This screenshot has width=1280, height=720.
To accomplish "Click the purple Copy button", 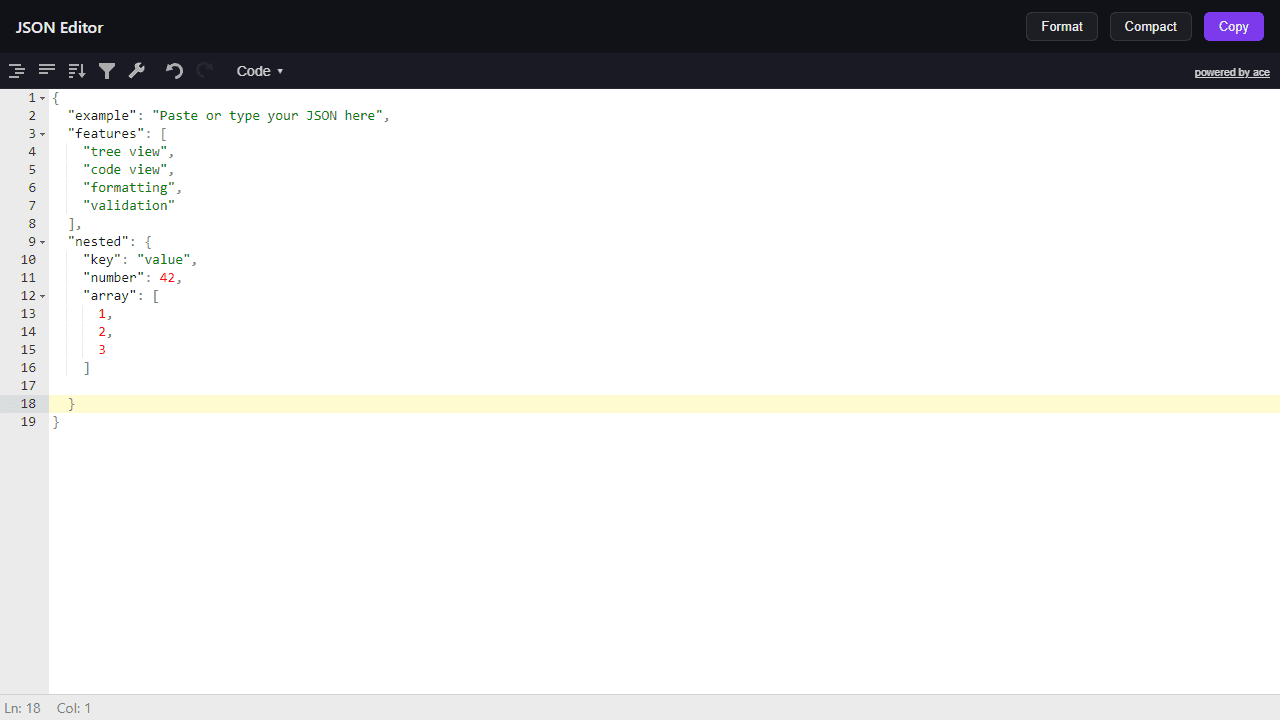I will point(1234,27).
